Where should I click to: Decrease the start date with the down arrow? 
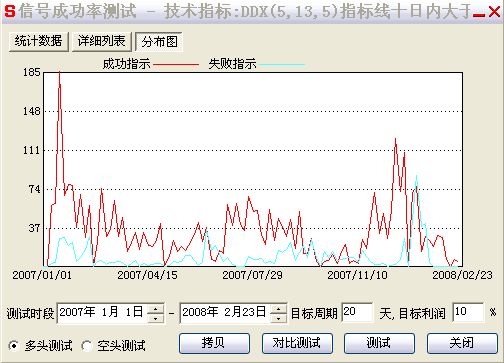[155, 318]
